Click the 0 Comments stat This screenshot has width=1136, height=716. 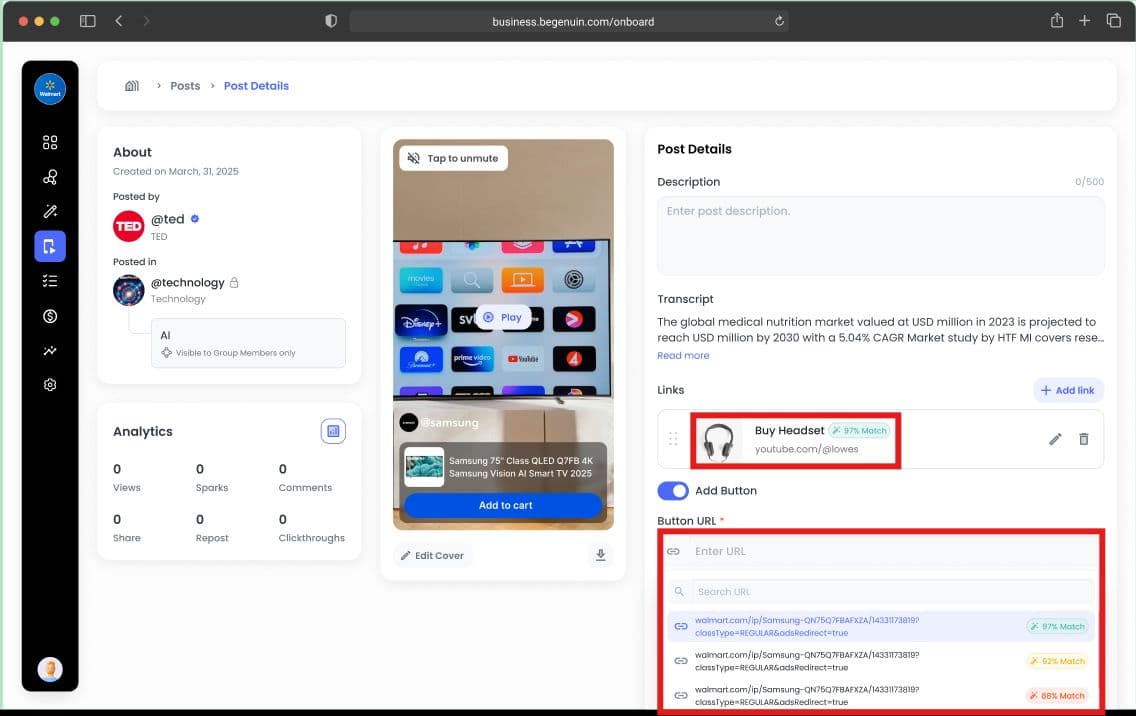[305, 478]
